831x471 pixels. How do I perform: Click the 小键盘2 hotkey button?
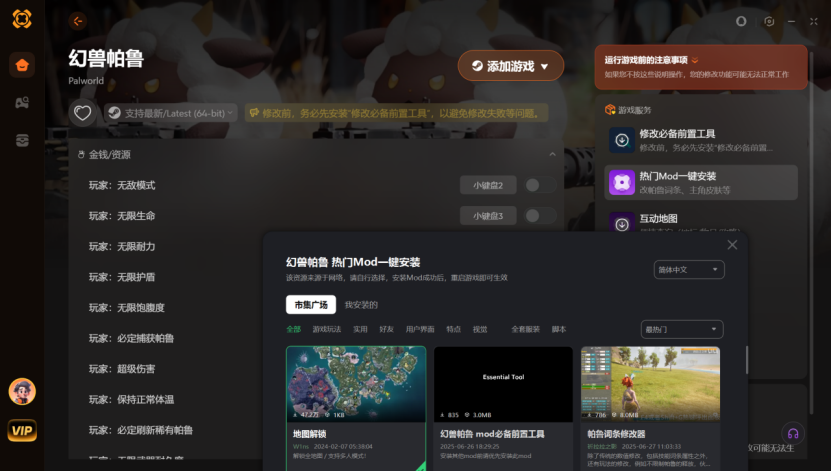tap(488, 185)
